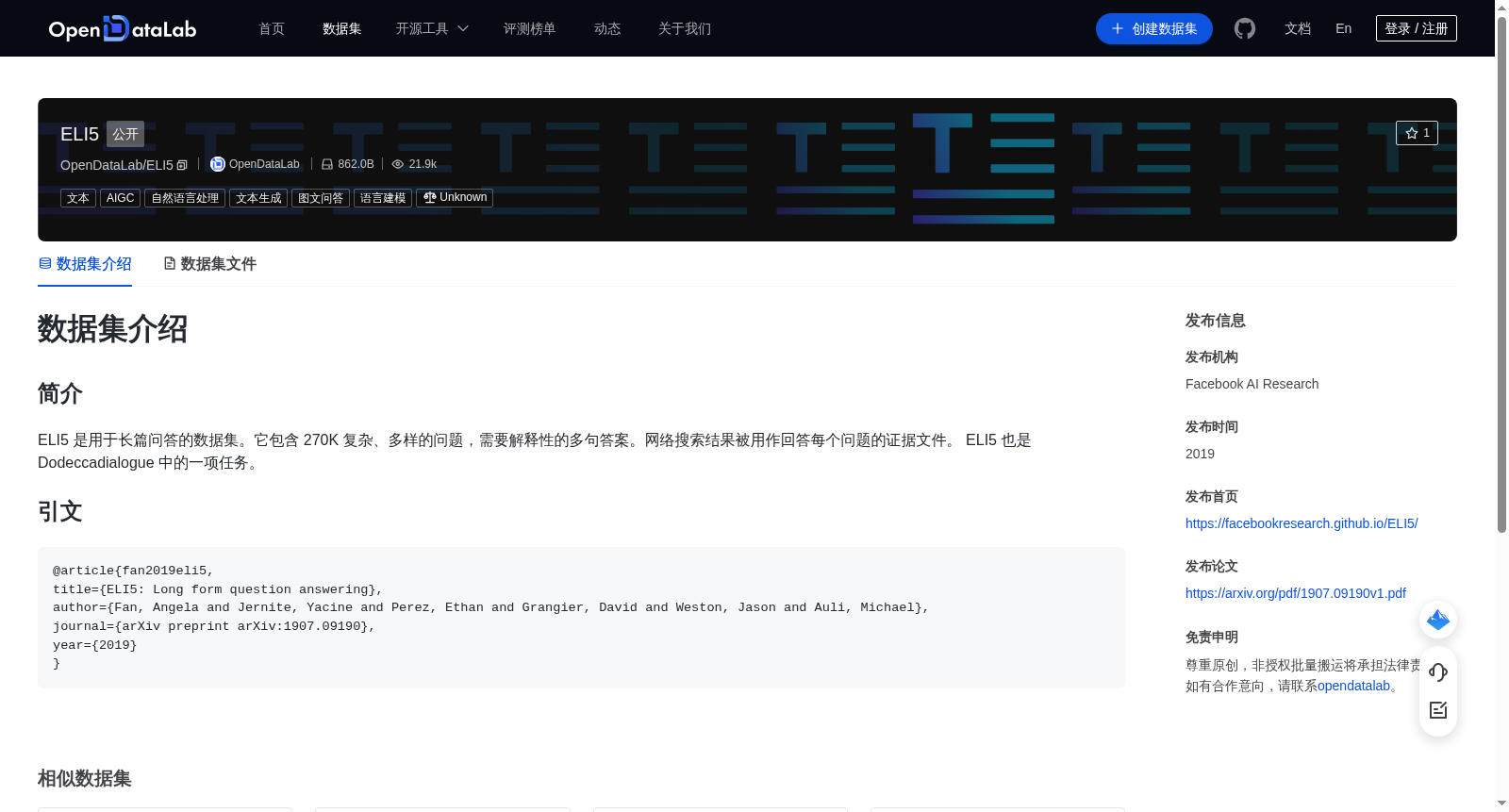
Task: Open 关于我们 navigation item
Action: click(x=685, y=28)
